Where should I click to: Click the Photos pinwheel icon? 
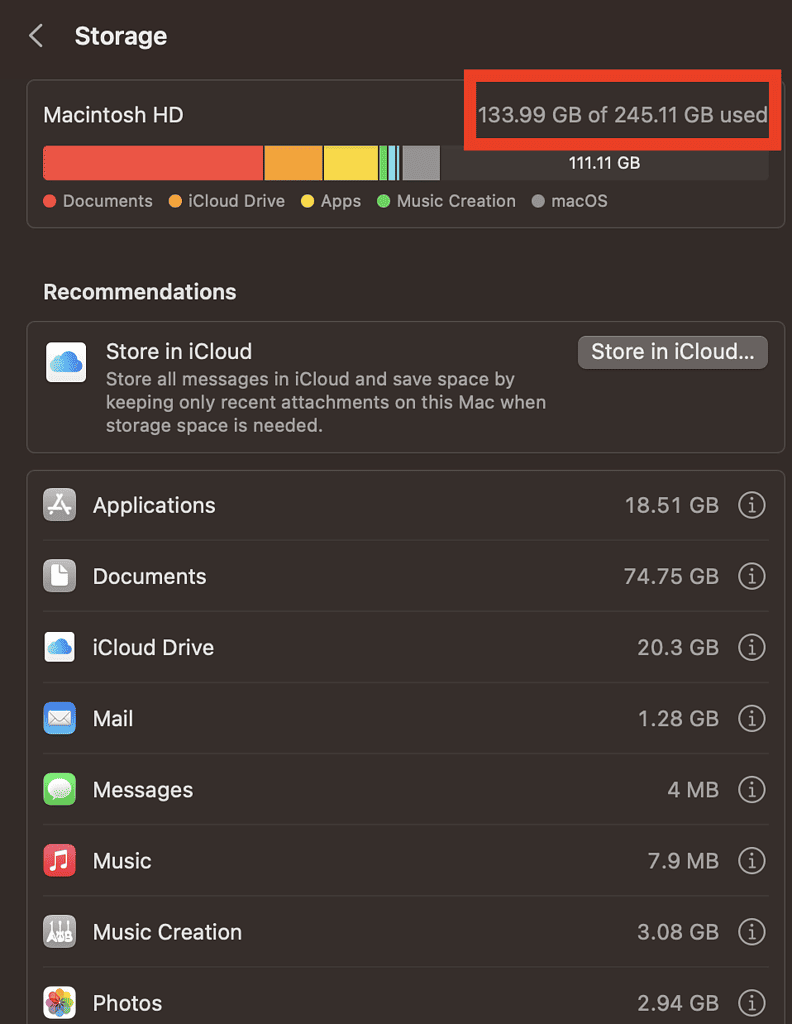[x=60, y=1002]
